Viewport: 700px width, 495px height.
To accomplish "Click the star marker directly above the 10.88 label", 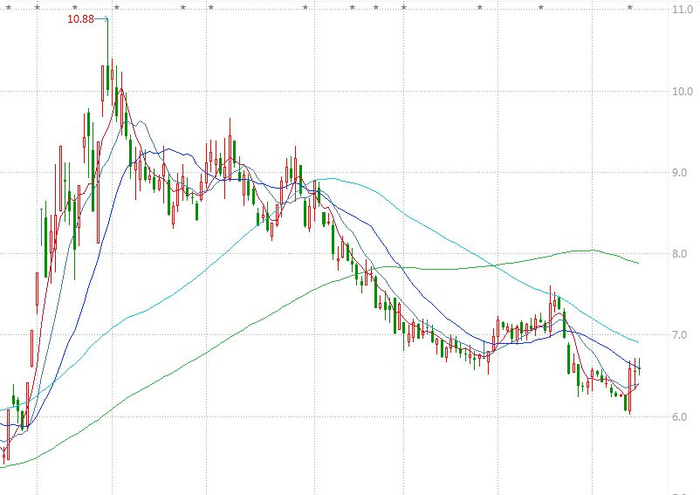I will point(75,7).
